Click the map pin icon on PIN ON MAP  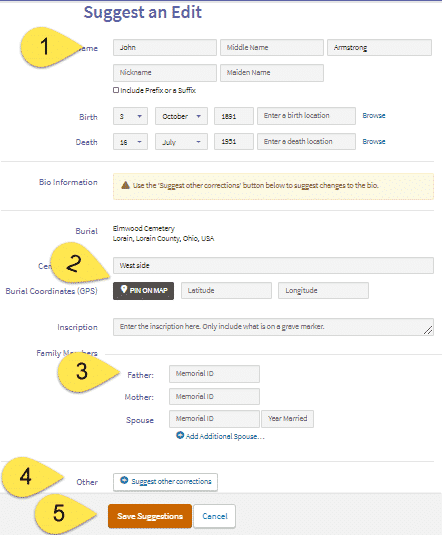(124, 289)
